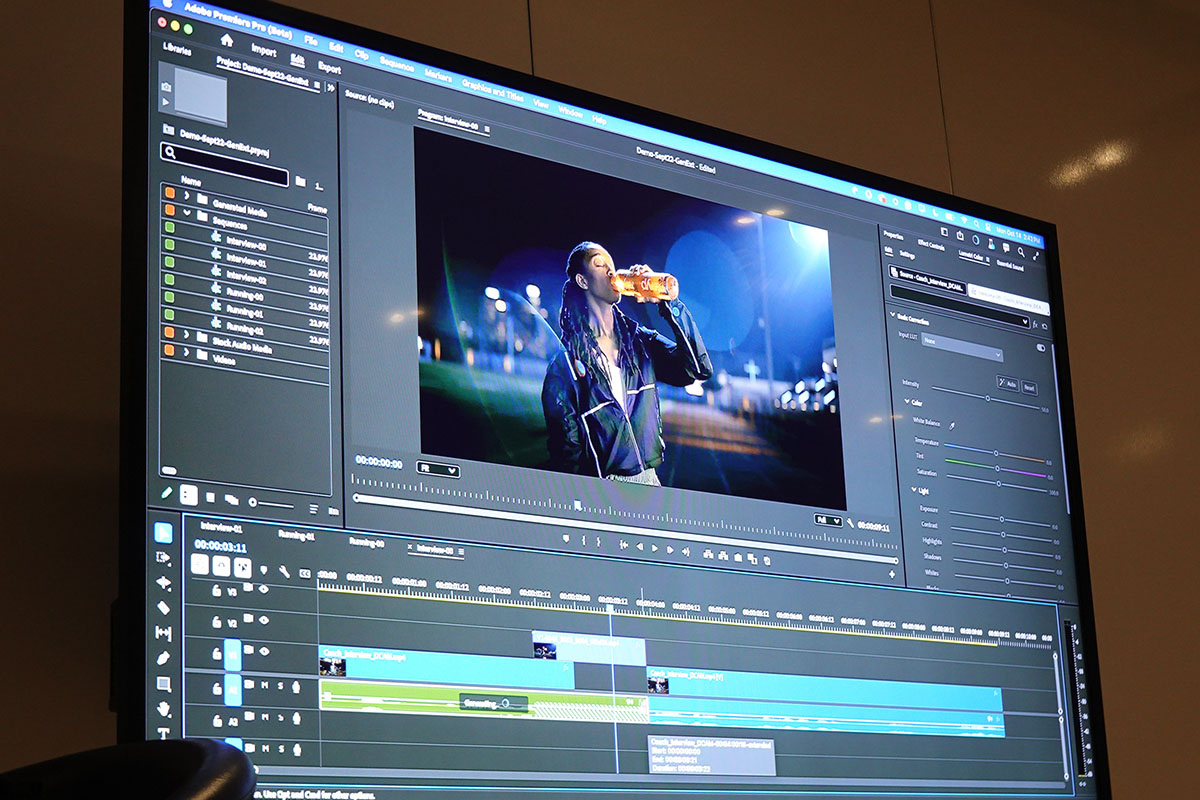Open Program Monitor settings wrench
The image size is (1200, 800).
pos(850,523)
